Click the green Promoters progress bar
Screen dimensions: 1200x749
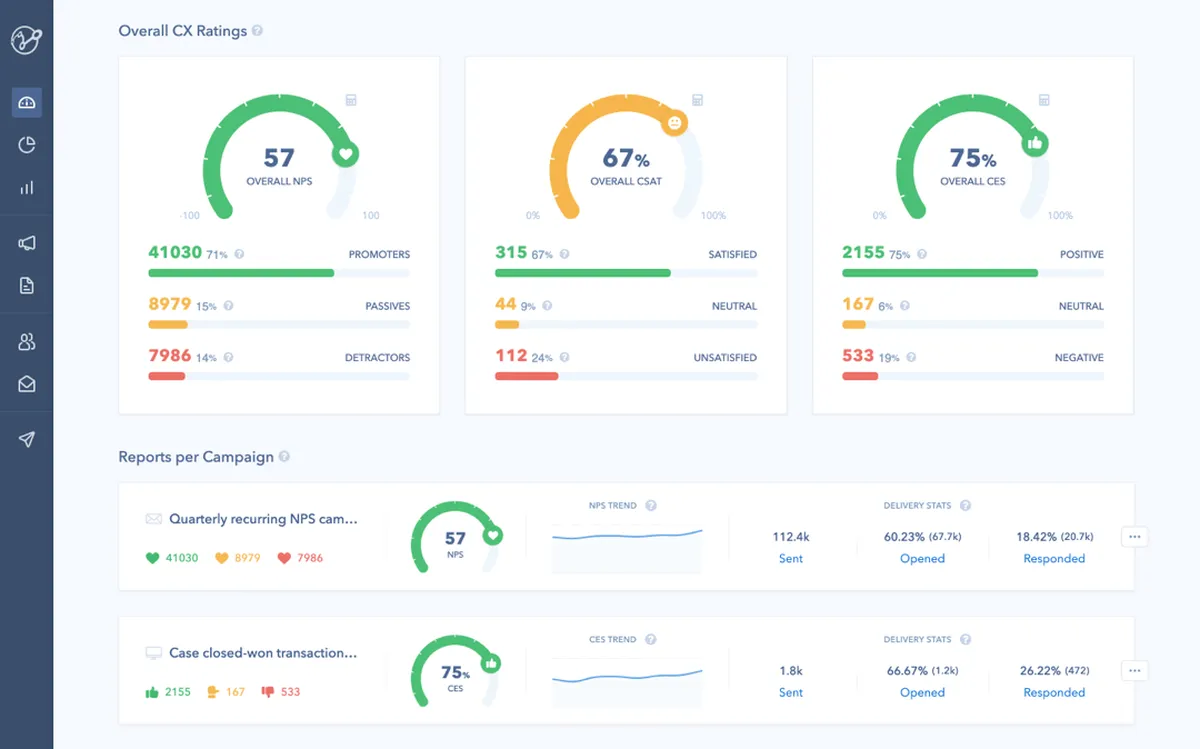click(241, 273)
